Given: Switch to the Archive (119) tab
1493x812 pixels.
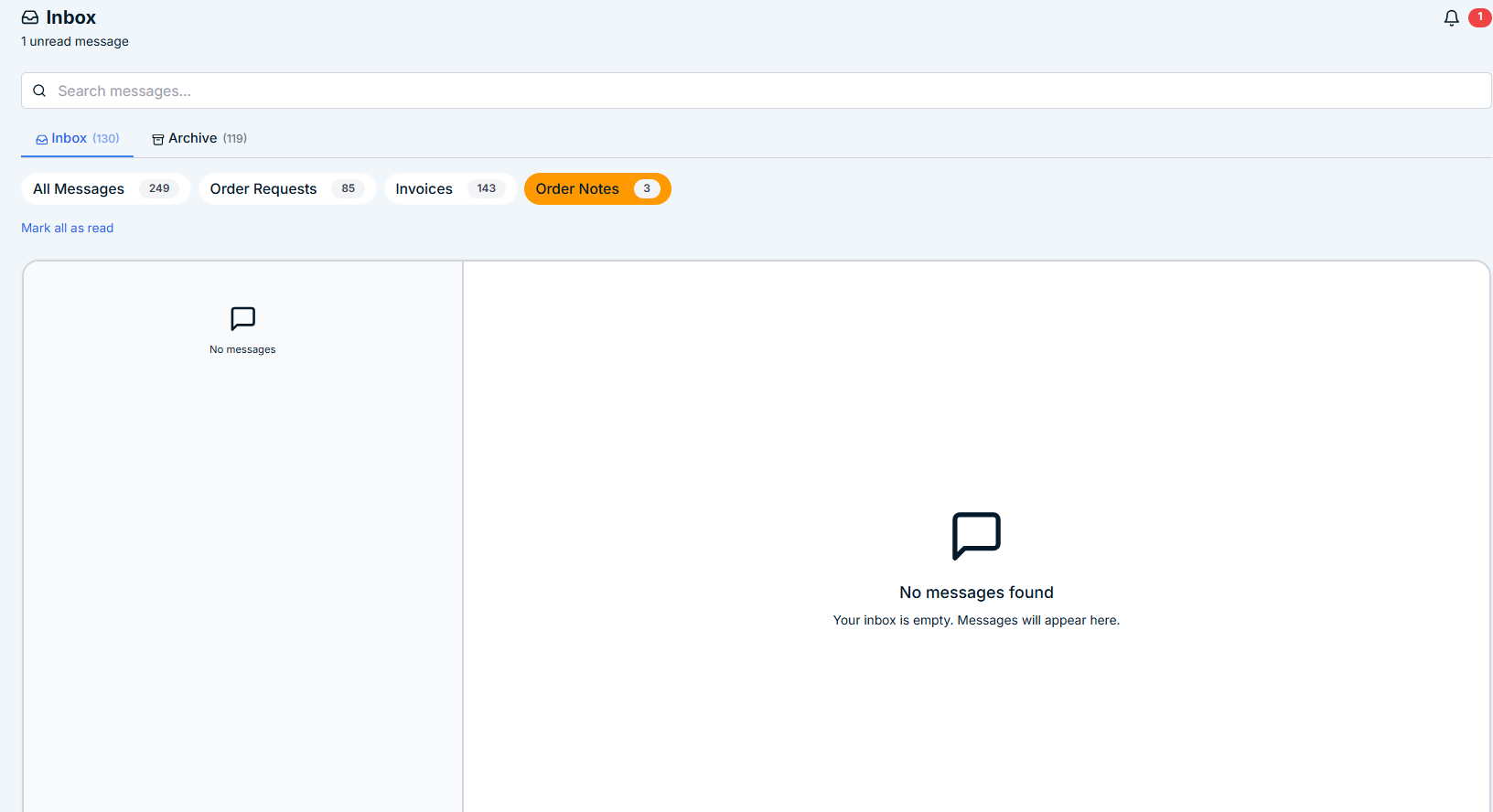Looking at the screenshot, I should coord(199,138).
